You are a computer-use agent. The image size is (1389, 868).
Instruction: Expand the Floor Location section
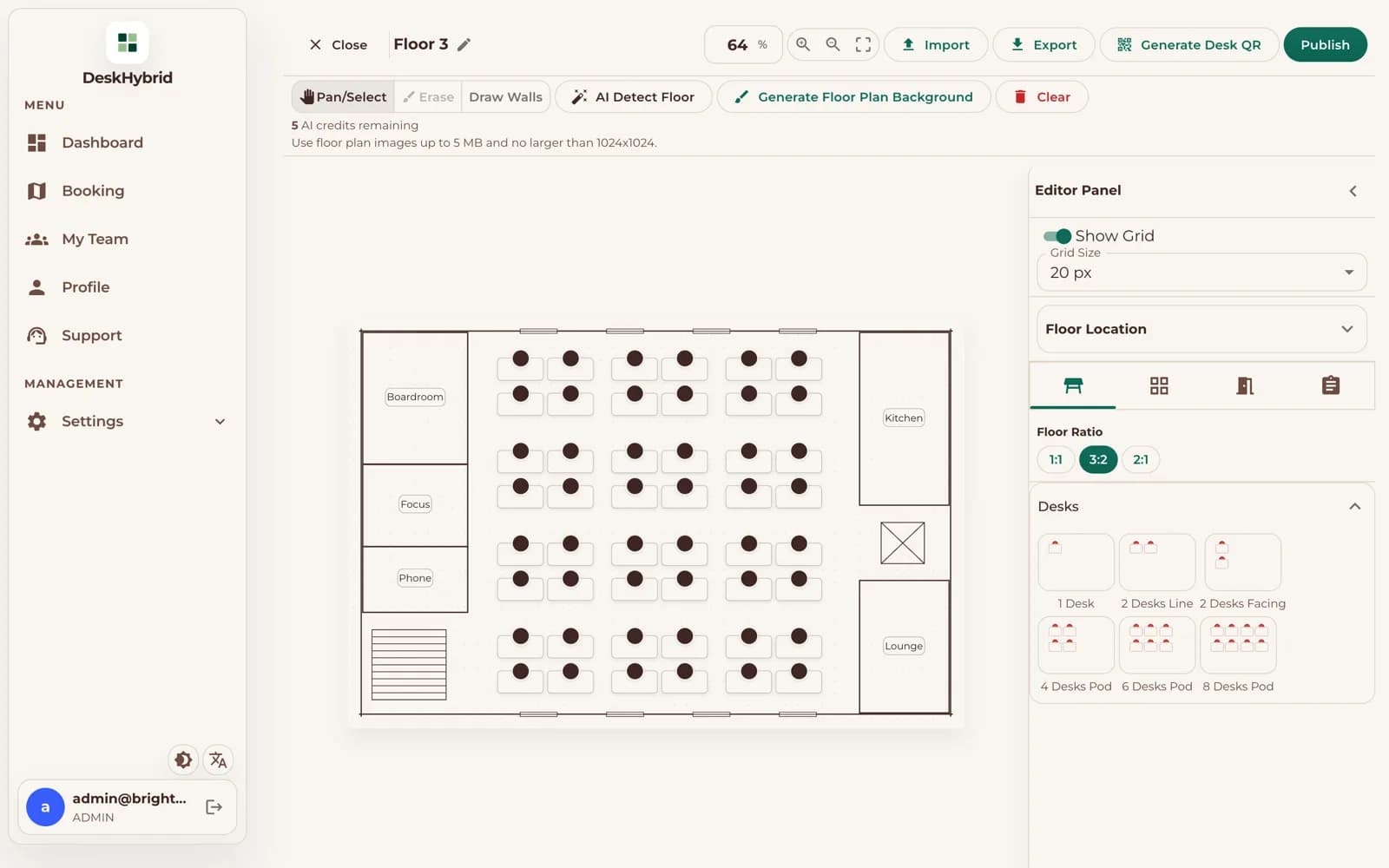tap(1201, 329)
